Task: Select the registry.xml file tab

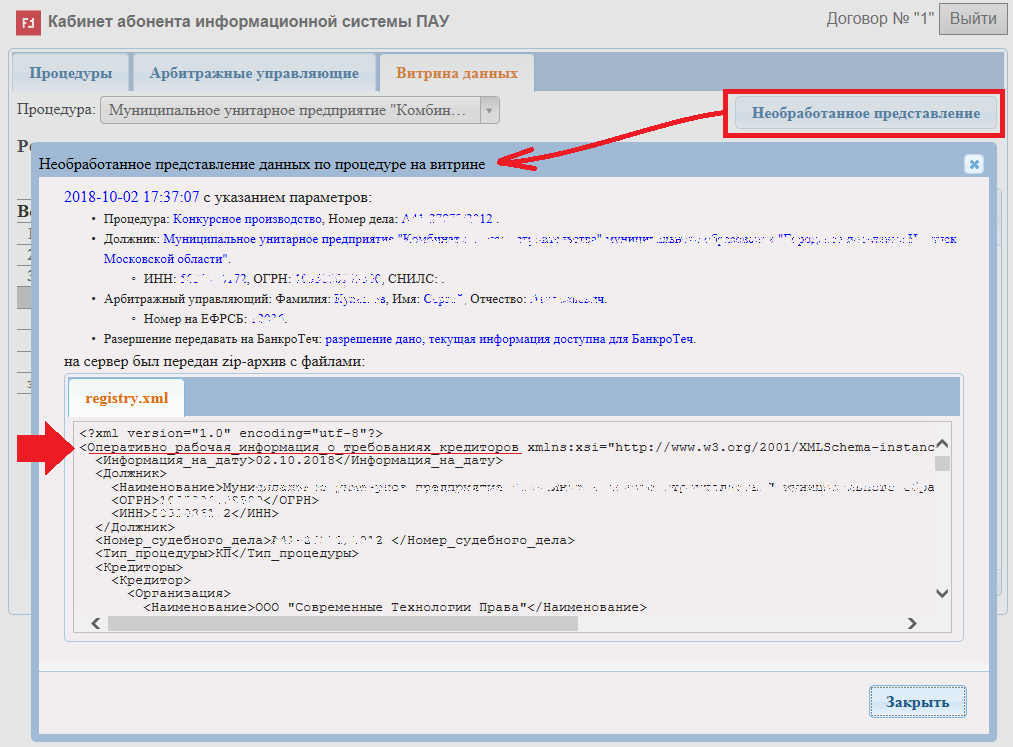Action: pos(126,398)
